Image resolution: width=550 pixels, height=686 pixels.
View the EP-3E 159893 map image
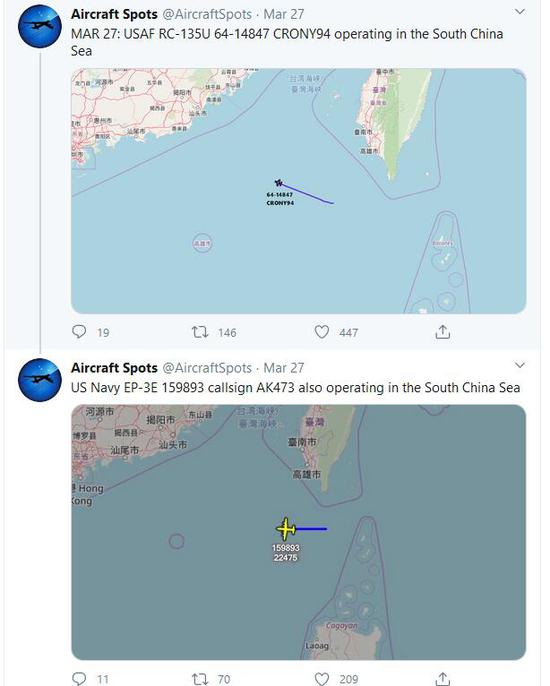(x=298, y=532)
